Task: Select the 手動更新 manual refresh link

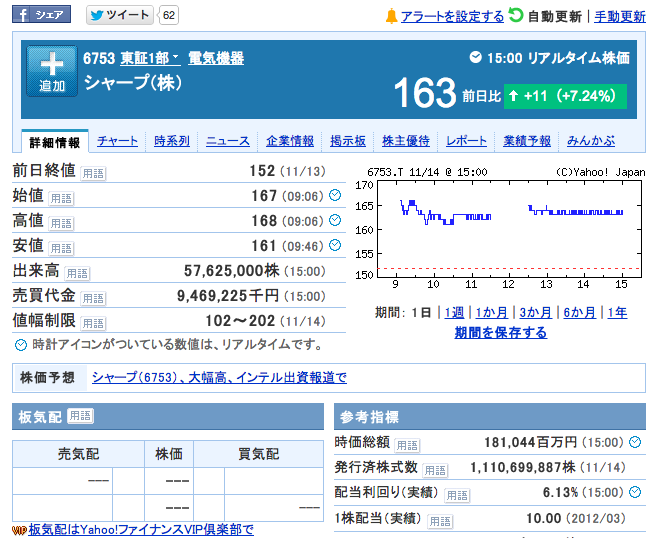Action: tap(620, 17)
